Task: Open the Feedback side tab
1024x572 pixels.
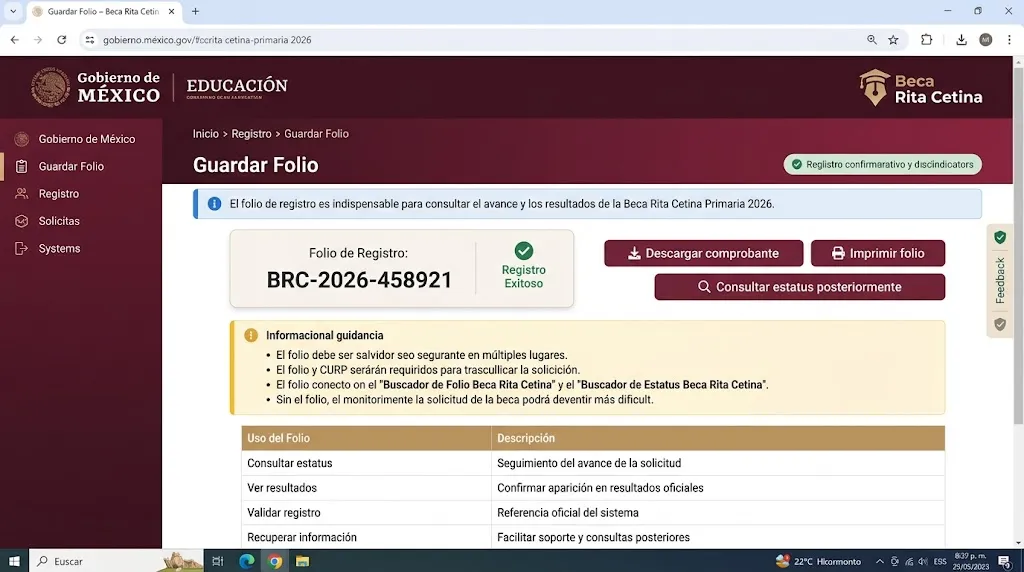Action: tap(1000, 281)
